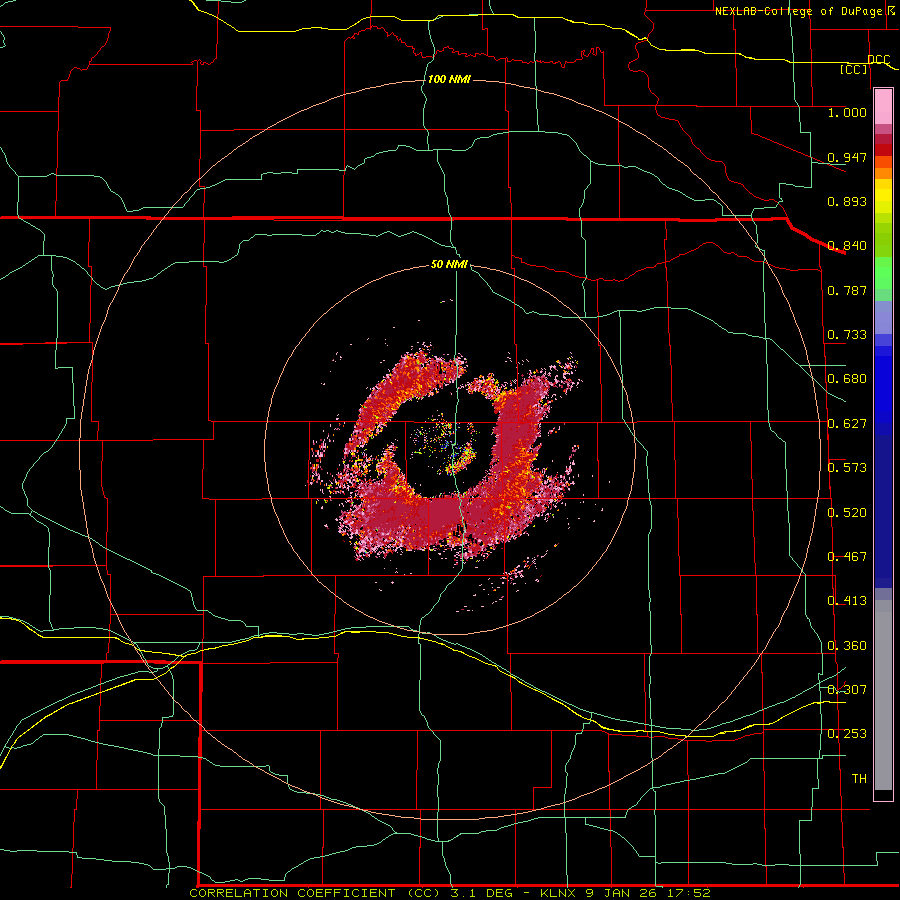Select the 0.840 color scale value

click(847, 246)
